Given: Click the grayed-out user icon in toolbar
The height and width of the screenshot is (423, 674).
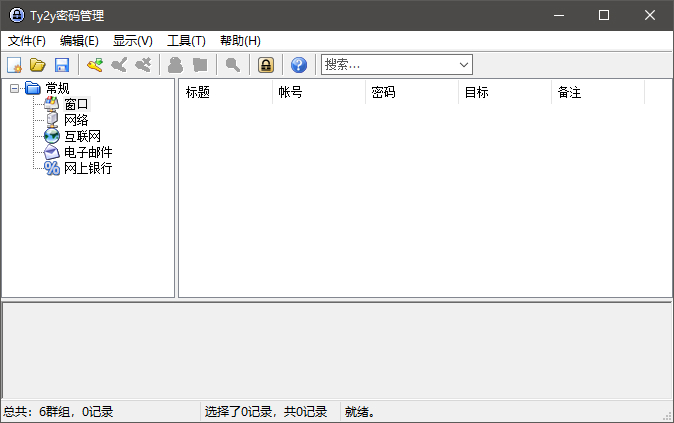Looking at the screenshot, I should coord(175,65).
